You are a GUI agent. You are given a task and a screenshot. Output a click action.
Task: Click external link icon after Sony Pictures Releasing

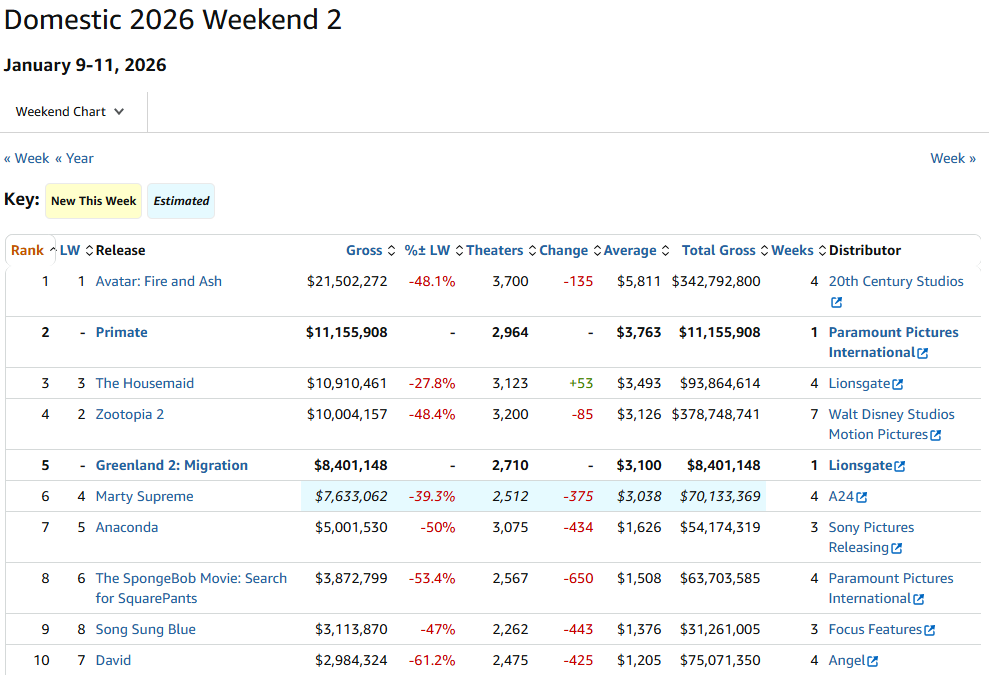pos(896,548)
